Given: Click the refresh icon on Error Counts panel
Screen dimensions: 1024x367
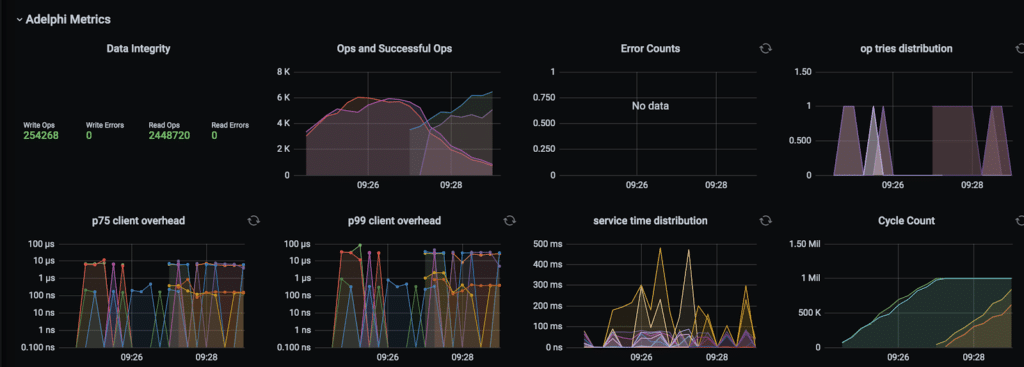Looking at the screenshot, I should pyautogui.click(x=765, y=48).
